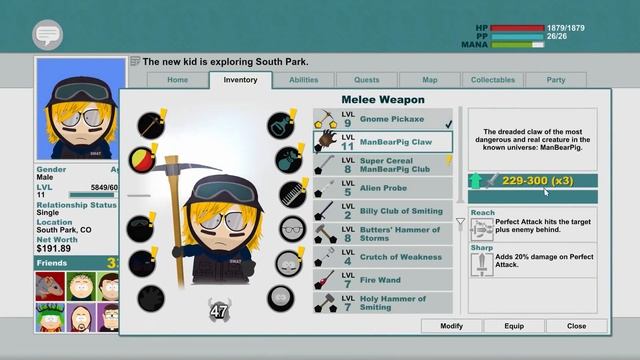Select the Alien Probe list entry
640x360 pixels.
point(383,188)
